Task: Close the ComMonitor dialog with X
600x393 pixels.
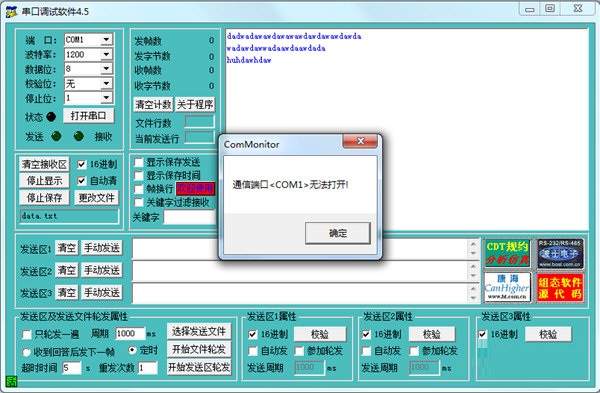Action: (x=360, y=141)
